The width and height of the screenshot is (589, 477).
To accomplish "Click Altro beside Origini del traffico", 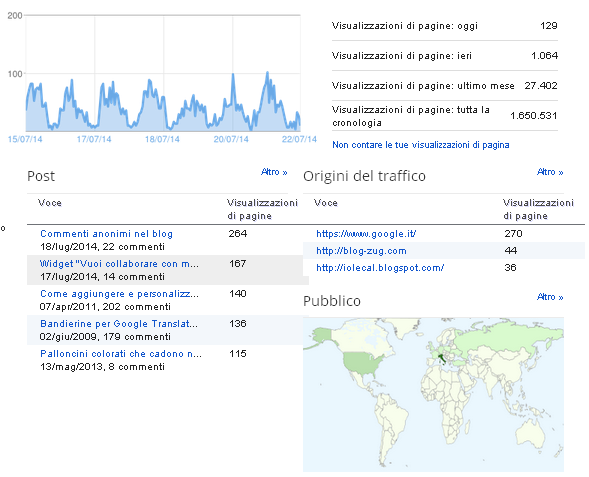I will (x=550, y=172).
